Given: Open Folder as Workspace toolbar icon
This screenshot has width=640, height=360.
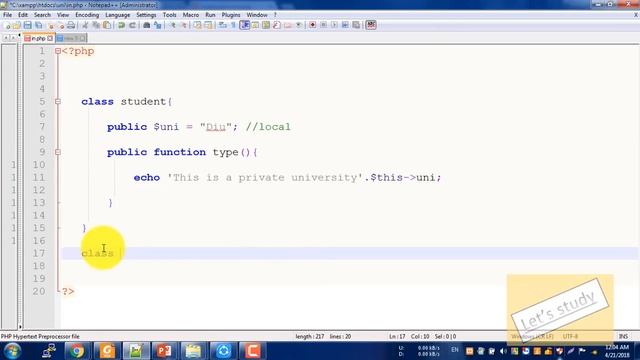Looking at the screenshot, I should 288,25.
